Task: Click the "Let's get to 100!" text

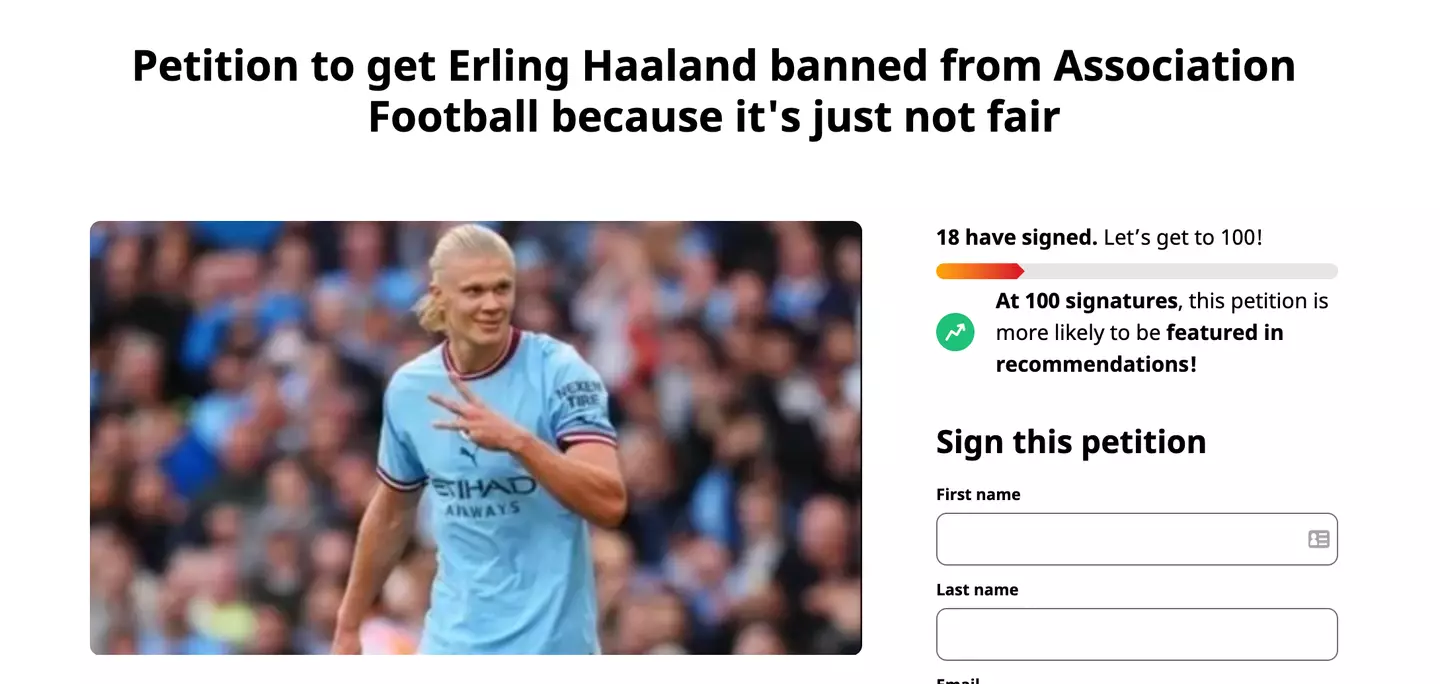Action: [1183, 238]
